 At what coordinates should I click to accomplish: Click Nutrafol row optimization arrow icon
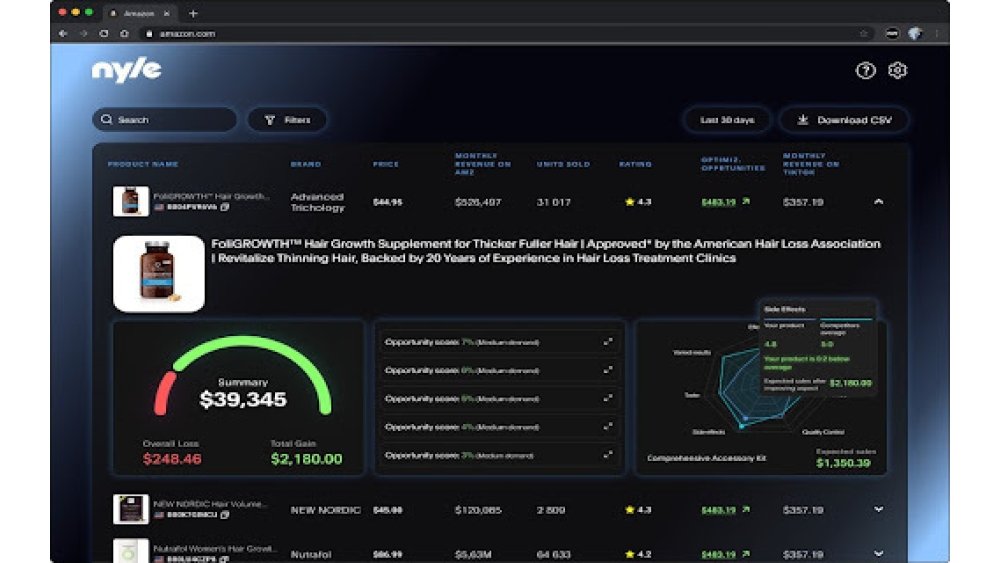click(746, 553)
